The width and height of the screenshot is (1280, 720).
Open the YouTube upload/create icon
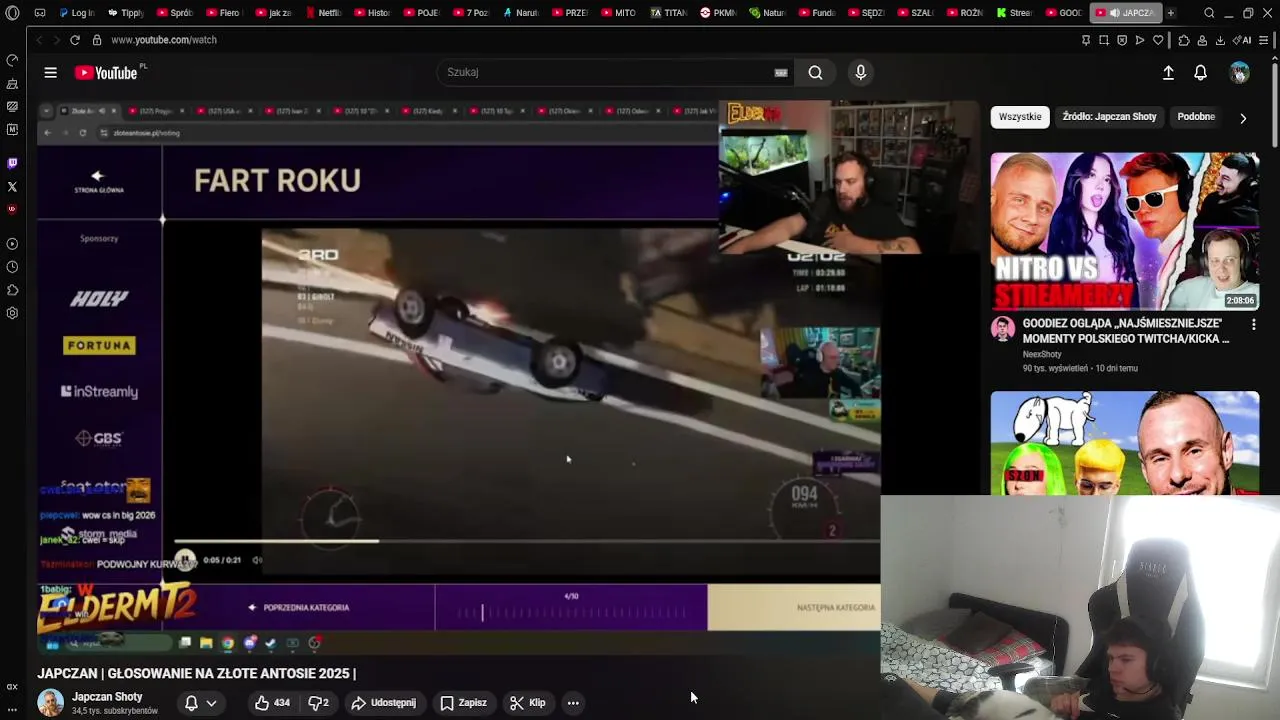coord(1168,72)
